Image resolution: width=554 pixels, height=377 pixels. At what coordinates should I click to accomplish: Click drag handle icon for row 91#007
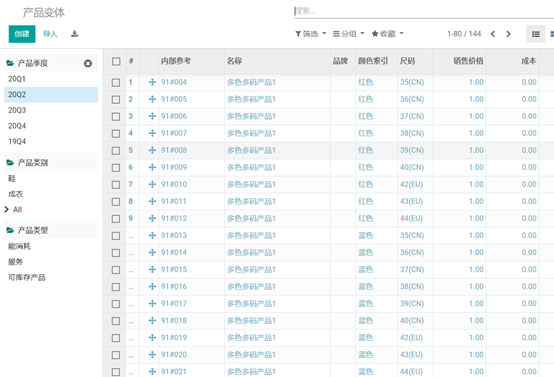152,133
